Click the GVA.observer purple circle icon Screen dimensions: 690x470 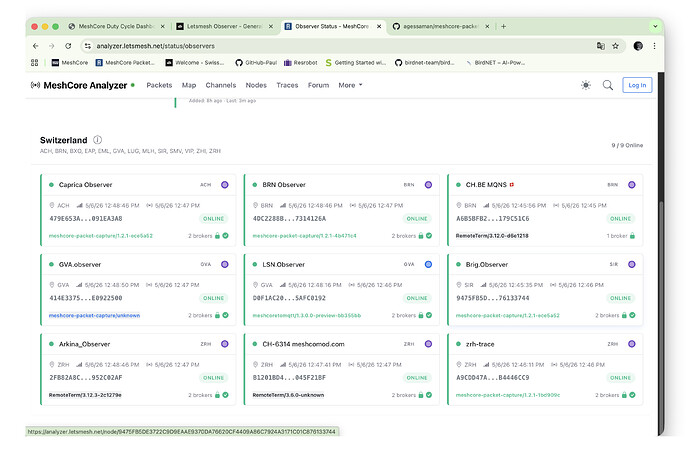[x=225, y=264]
